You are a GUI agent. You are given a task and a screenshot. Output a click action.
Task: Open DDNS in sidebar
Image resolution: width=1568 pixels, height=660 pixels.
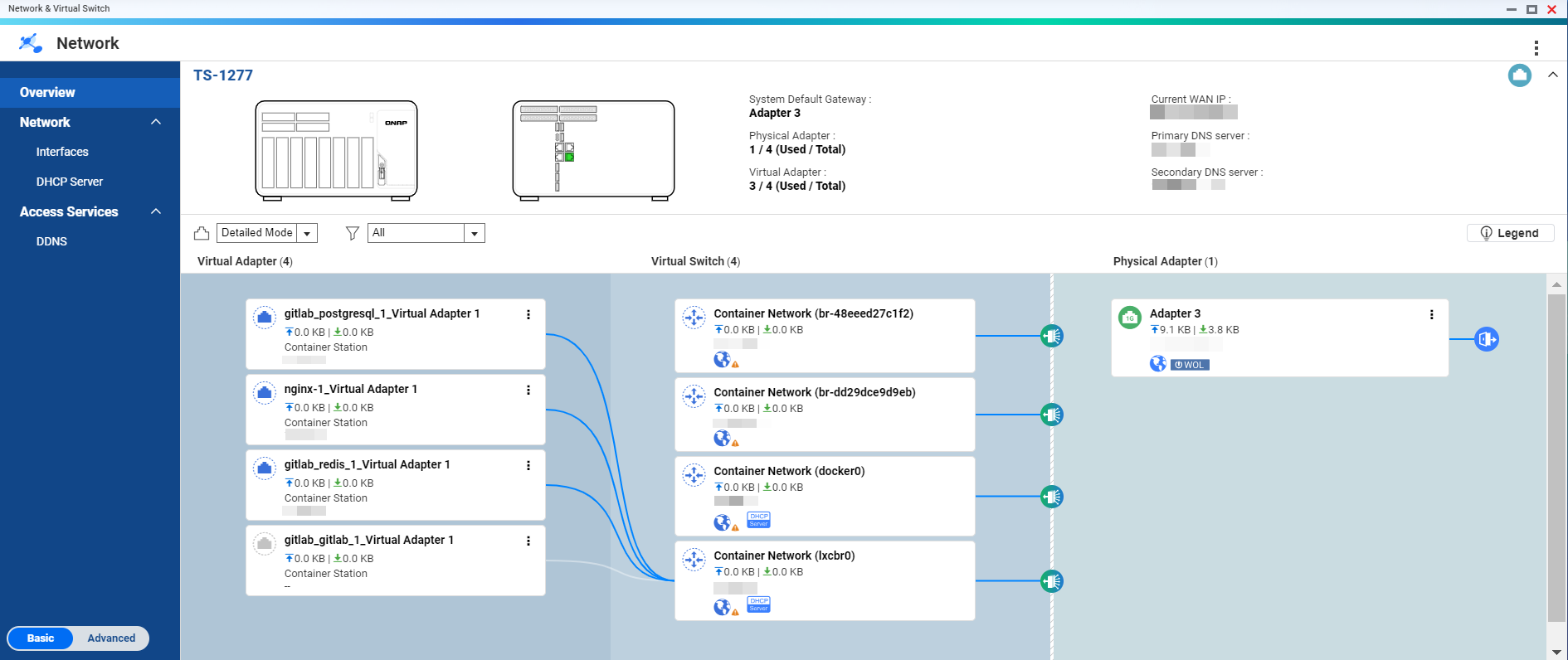click(51, 241)
